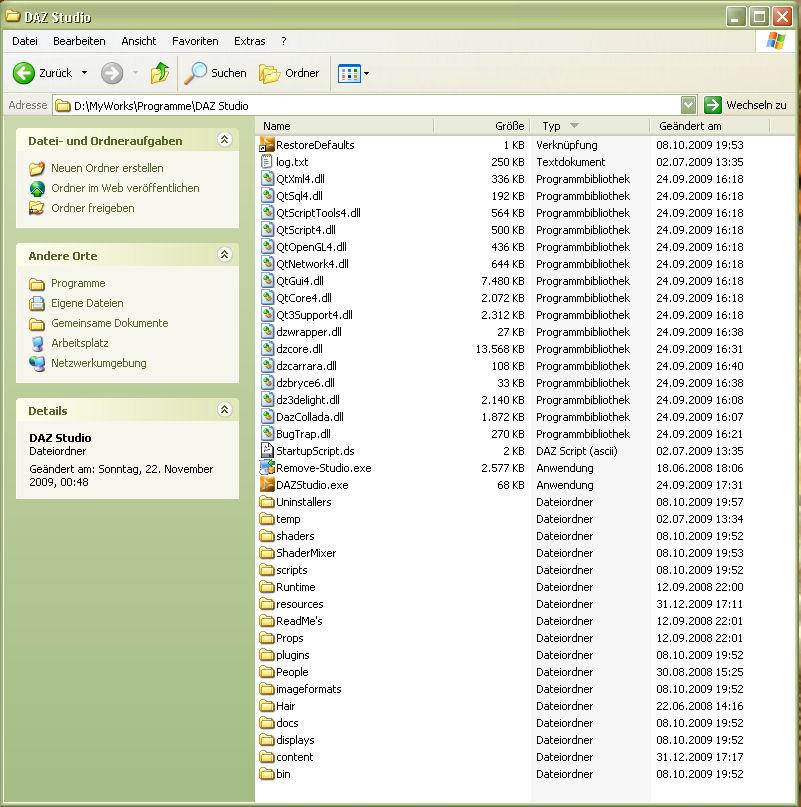Click the Gemeinsame Dokumente link
The width and height of the screenshot is (801, 807).
pyautogui.click(x=110, y=323)
